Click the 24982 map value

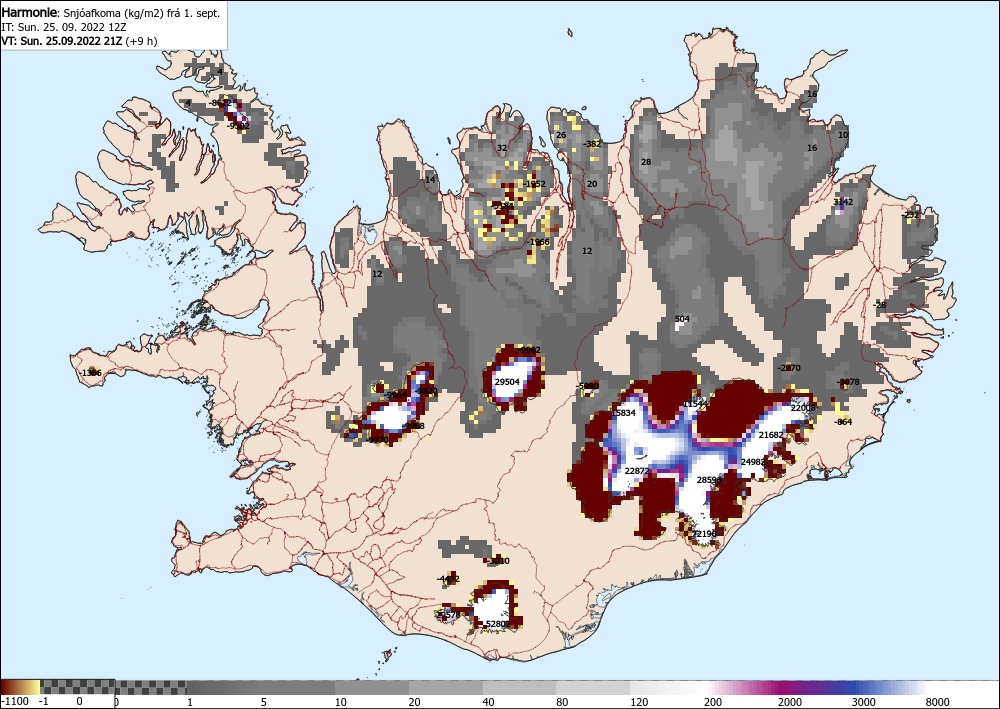753,462
